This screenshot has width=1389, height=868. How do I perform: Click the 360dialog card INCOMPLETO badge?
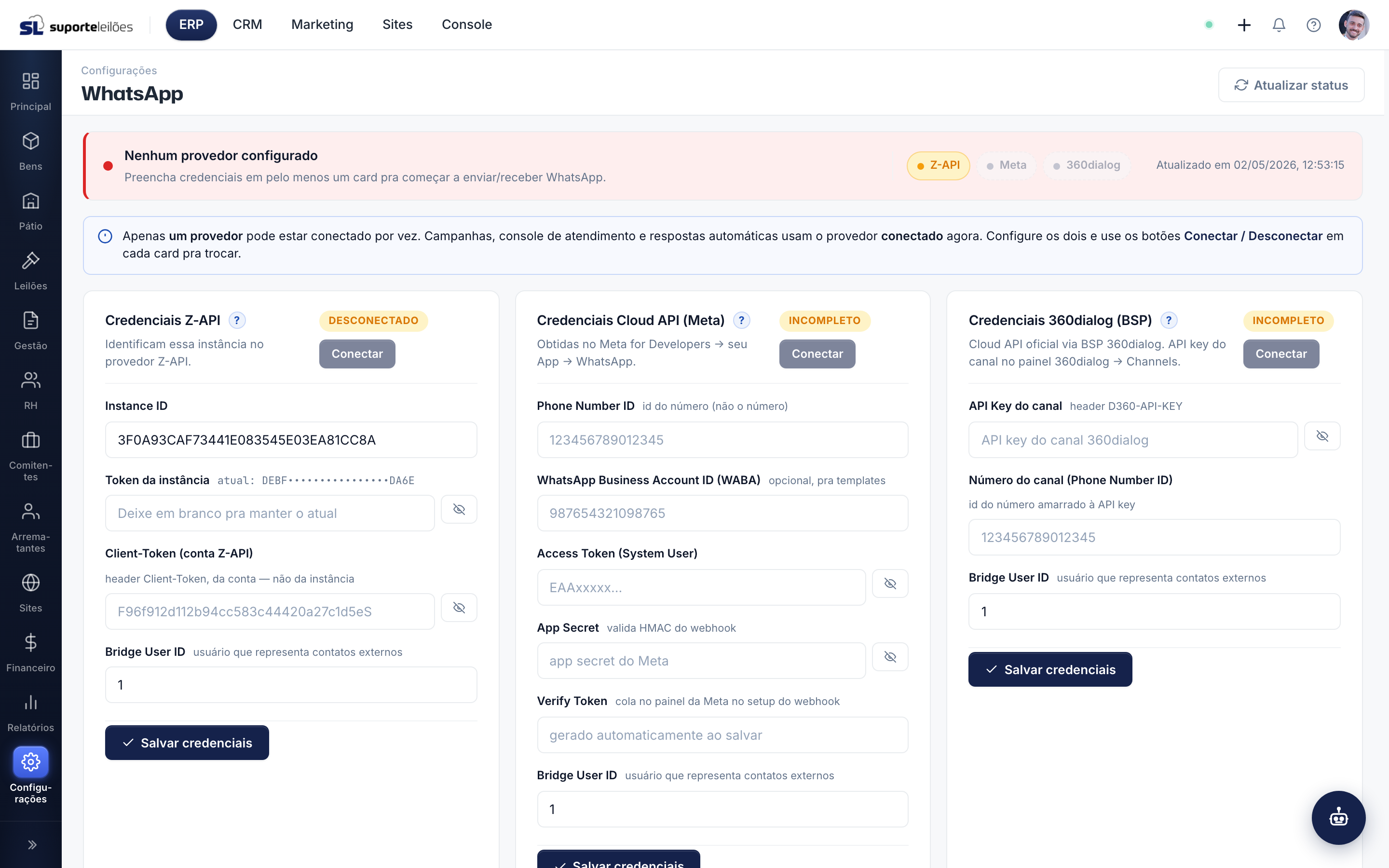pos(1288,320)
